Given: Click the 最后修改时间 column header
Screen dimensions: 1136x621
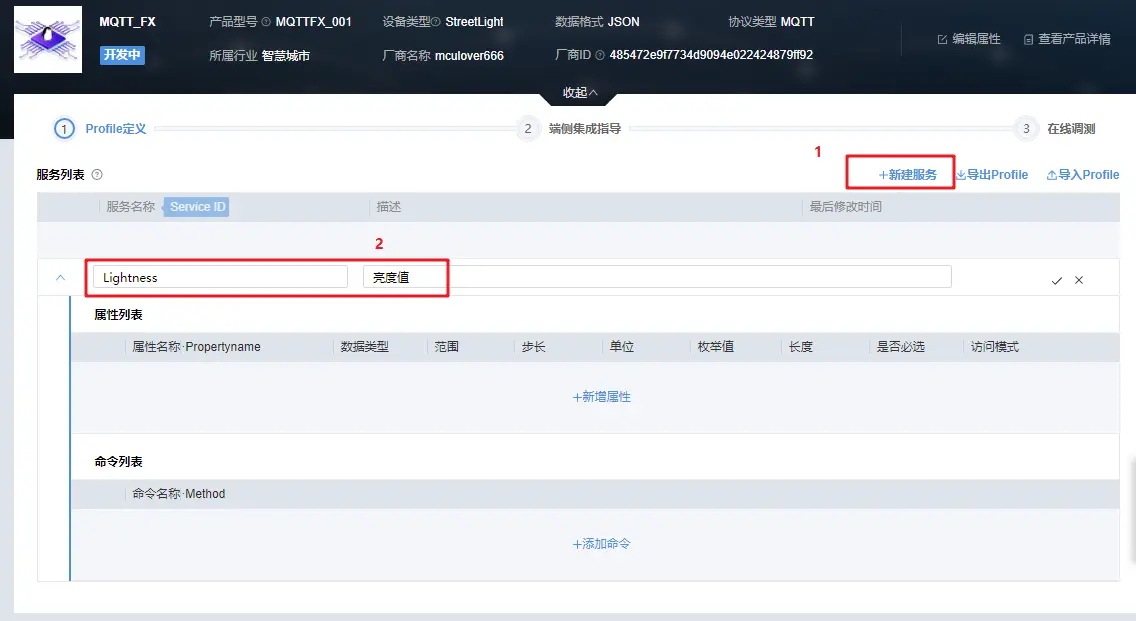Looking at the screenshot, I should 845,207.
